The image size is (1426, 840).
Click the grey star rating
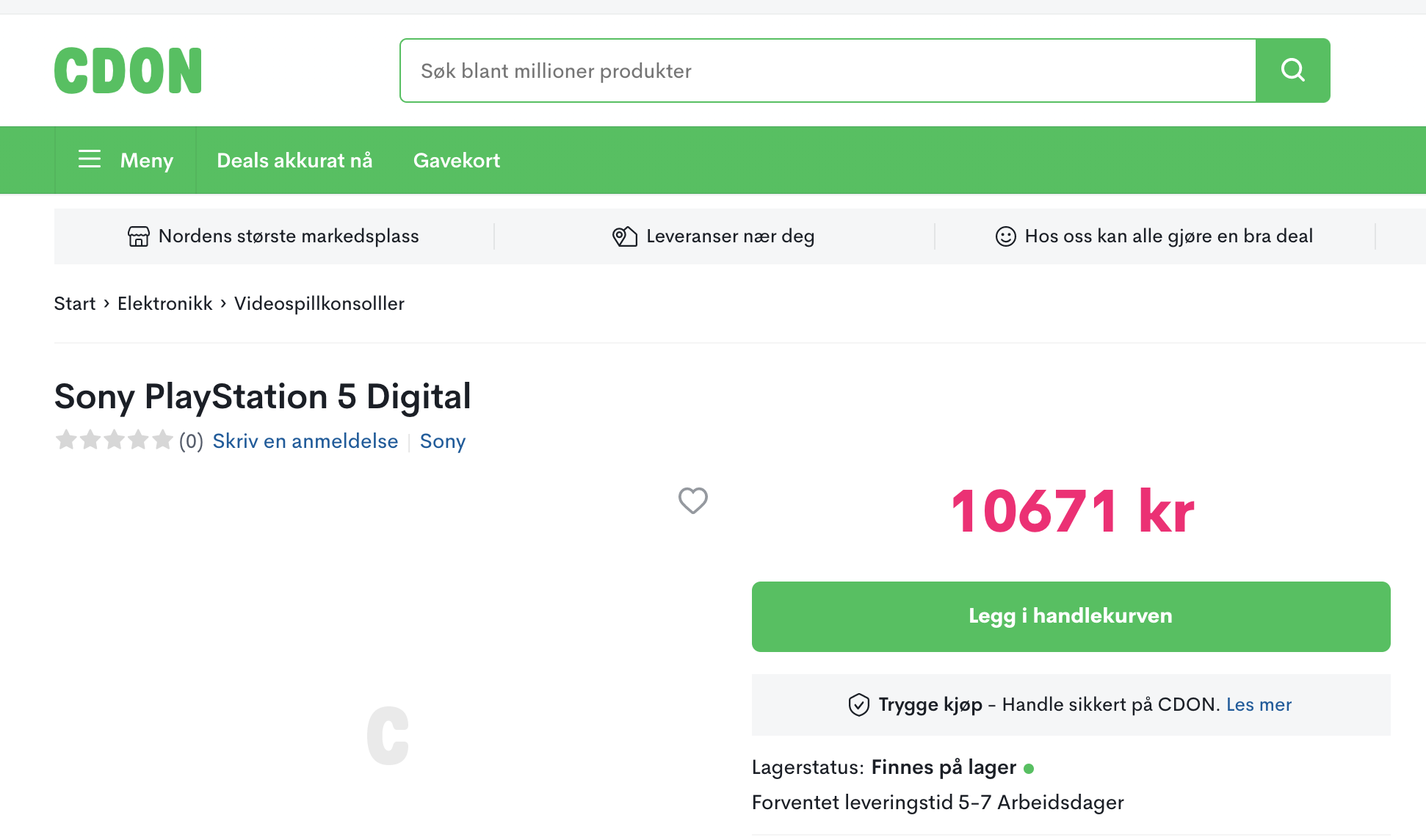(114, 441)
